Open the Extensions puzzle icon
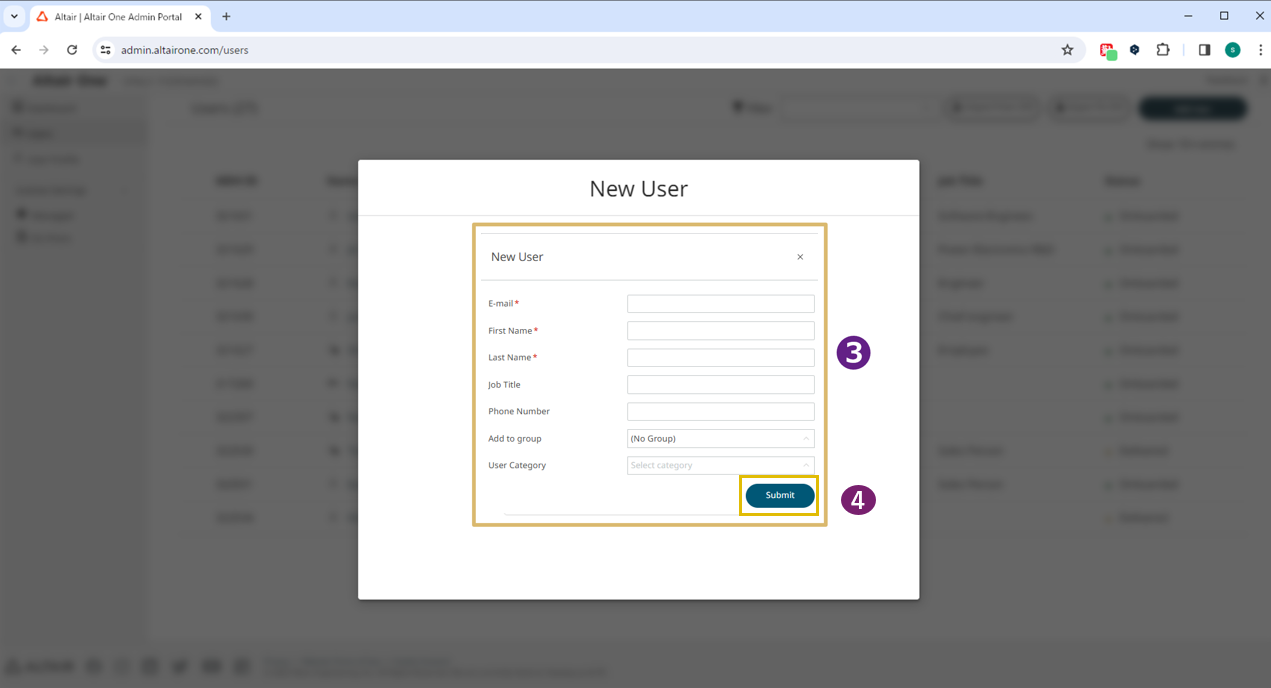Viewport: 1271px width, 688px height. [1163, 50]
